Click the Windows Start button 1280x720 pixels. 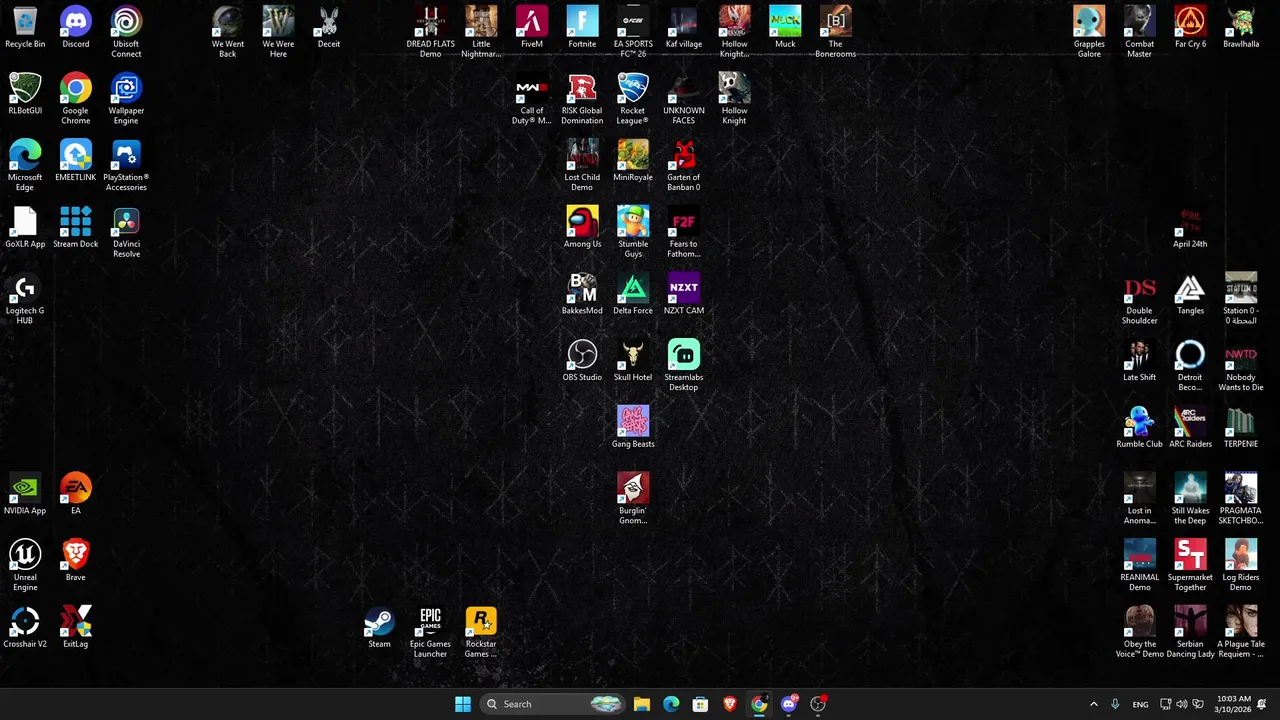click(x=463, y=704)
